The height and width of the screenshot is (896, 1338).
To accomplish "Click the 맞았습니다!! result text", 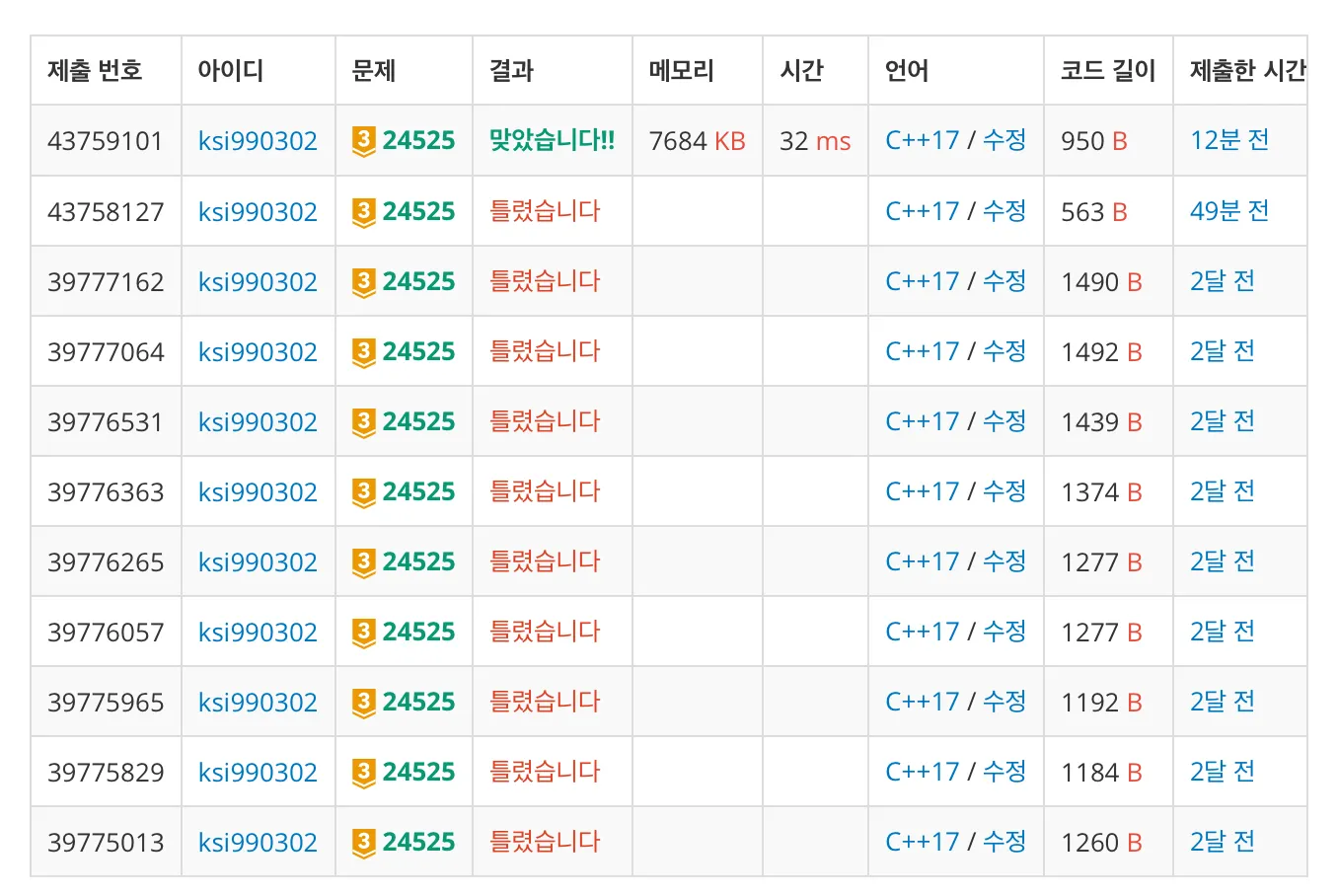I will (552, 140).
